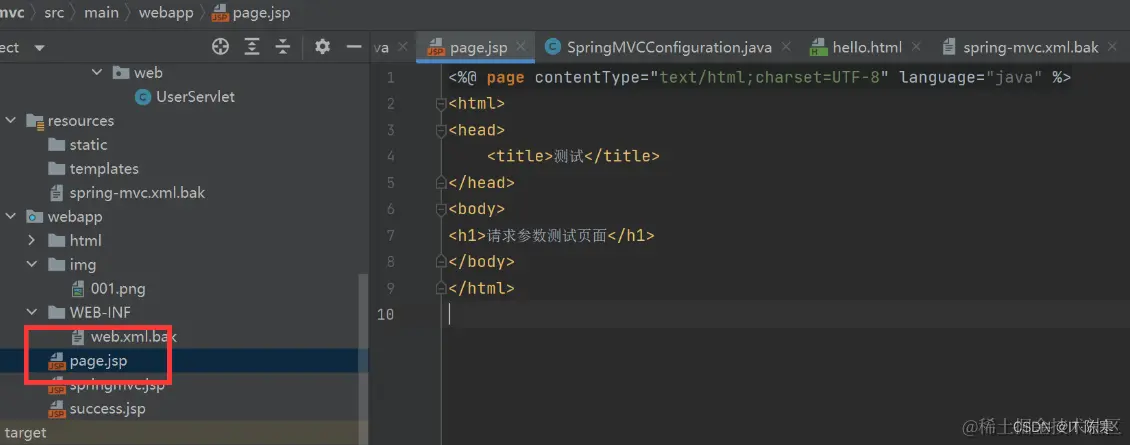The image size is (1130, 445).
Task: Click the page contentType directive line
Action: [x=760, y=78]
